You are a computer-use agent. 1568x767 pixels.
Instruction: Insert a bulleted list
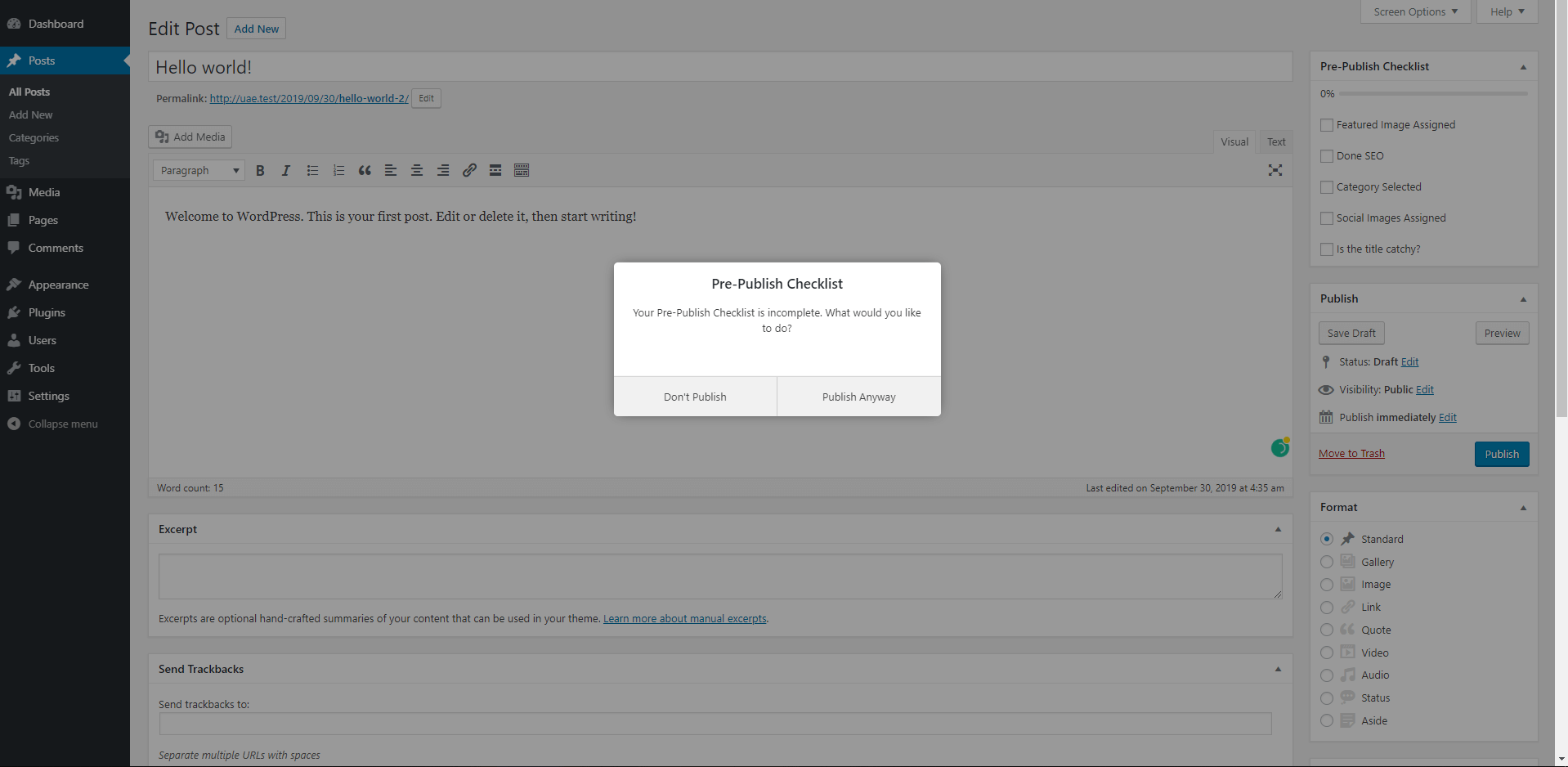312,170
